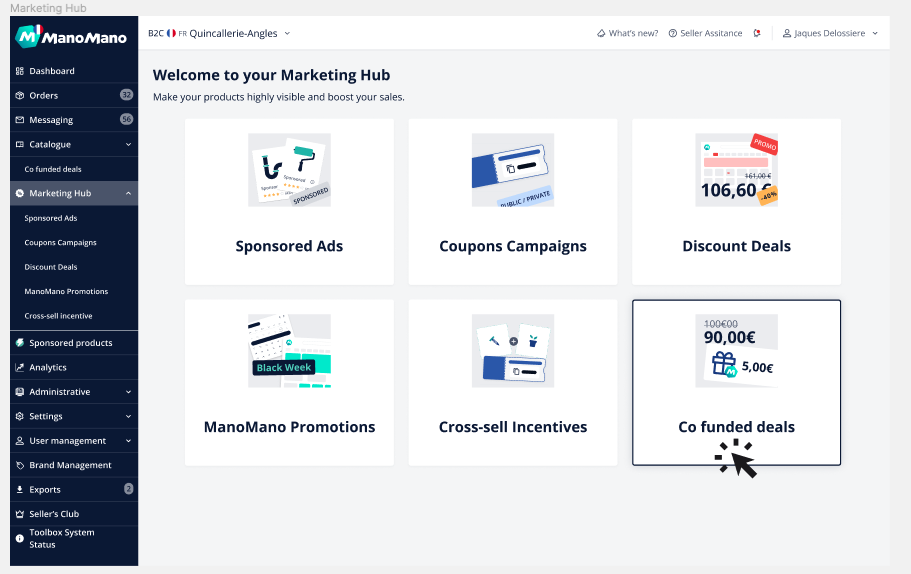Click the Analytics chart icon

(20, 367)
